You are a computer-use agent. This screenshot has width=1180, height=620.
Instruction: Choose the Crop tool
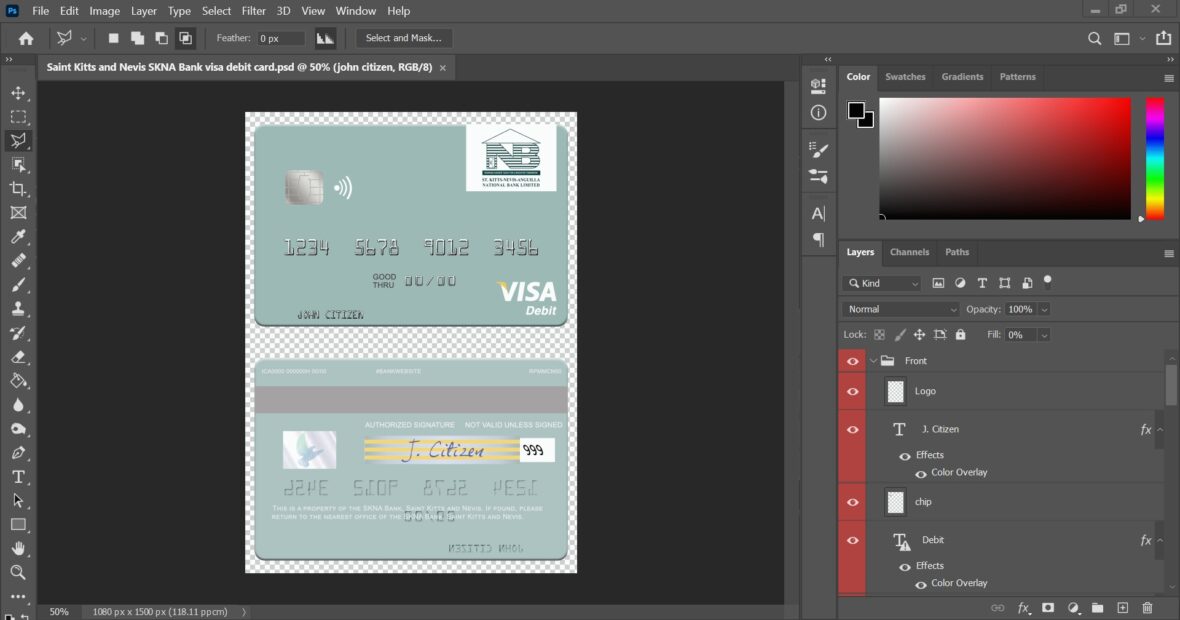tap(18, 189)
